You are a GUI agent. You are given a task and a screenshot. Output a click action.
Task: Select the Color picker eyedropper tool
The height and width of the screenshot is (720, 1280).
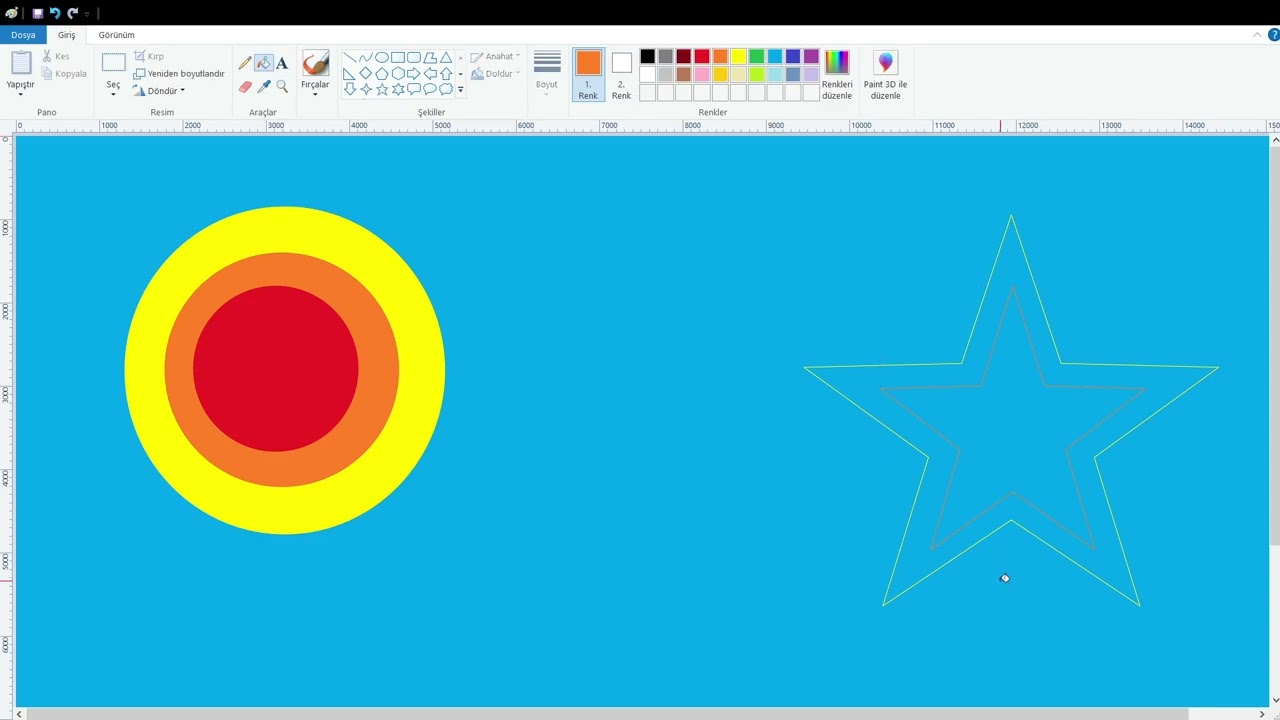[x=264, y=87]
